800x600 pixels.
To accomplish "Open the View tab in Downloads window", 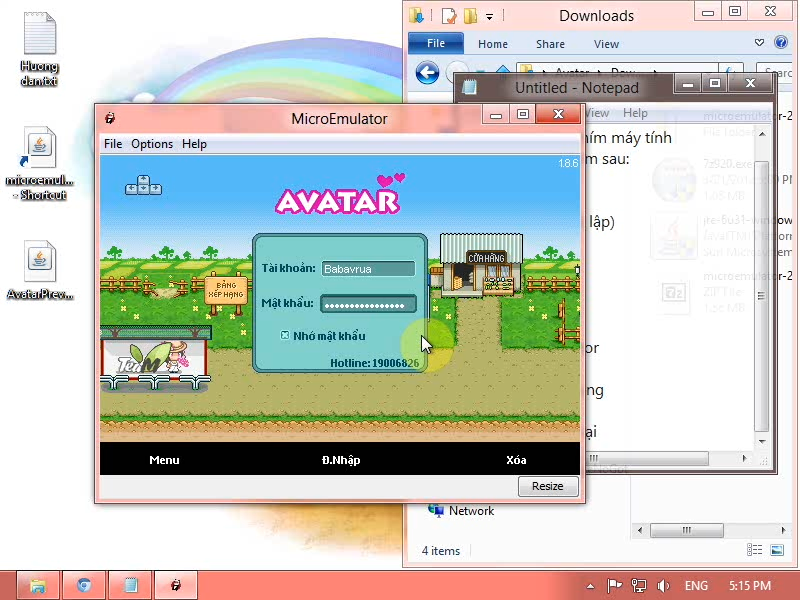I will (606, 44).
